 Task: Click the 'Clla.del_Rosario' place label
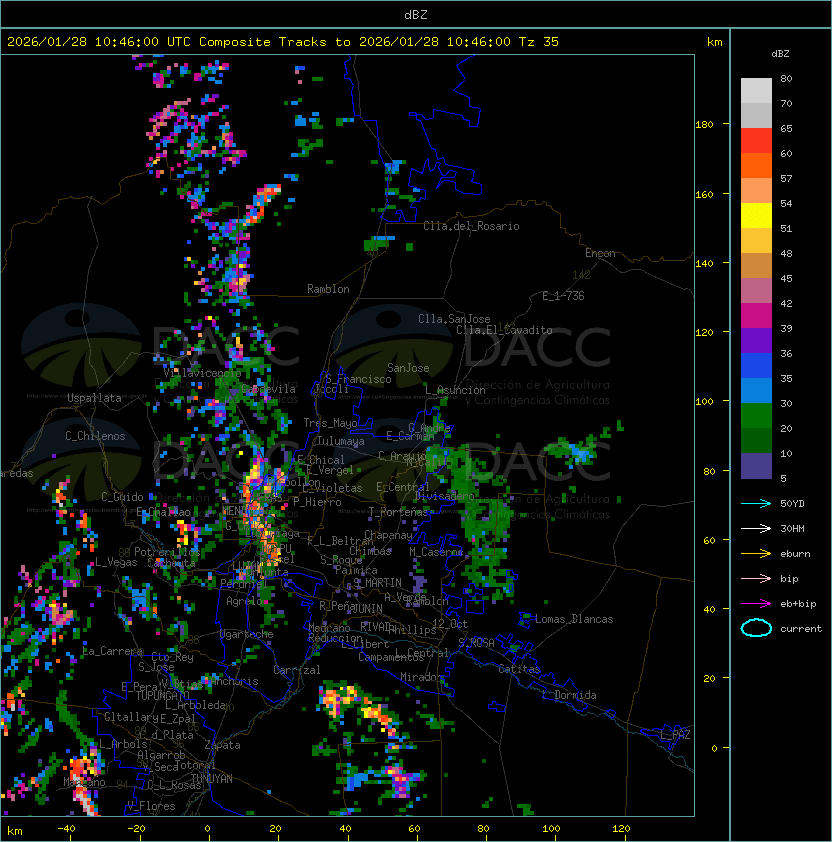471,226
